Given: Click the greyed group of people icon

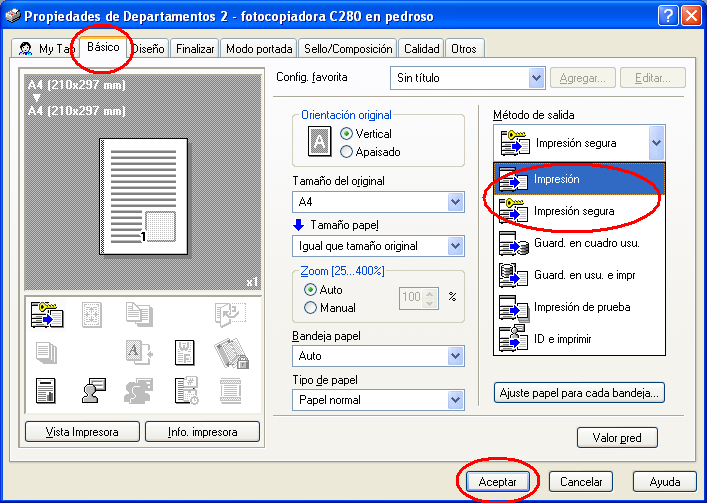Looking at the screenshot, I should tap(138, 391).
